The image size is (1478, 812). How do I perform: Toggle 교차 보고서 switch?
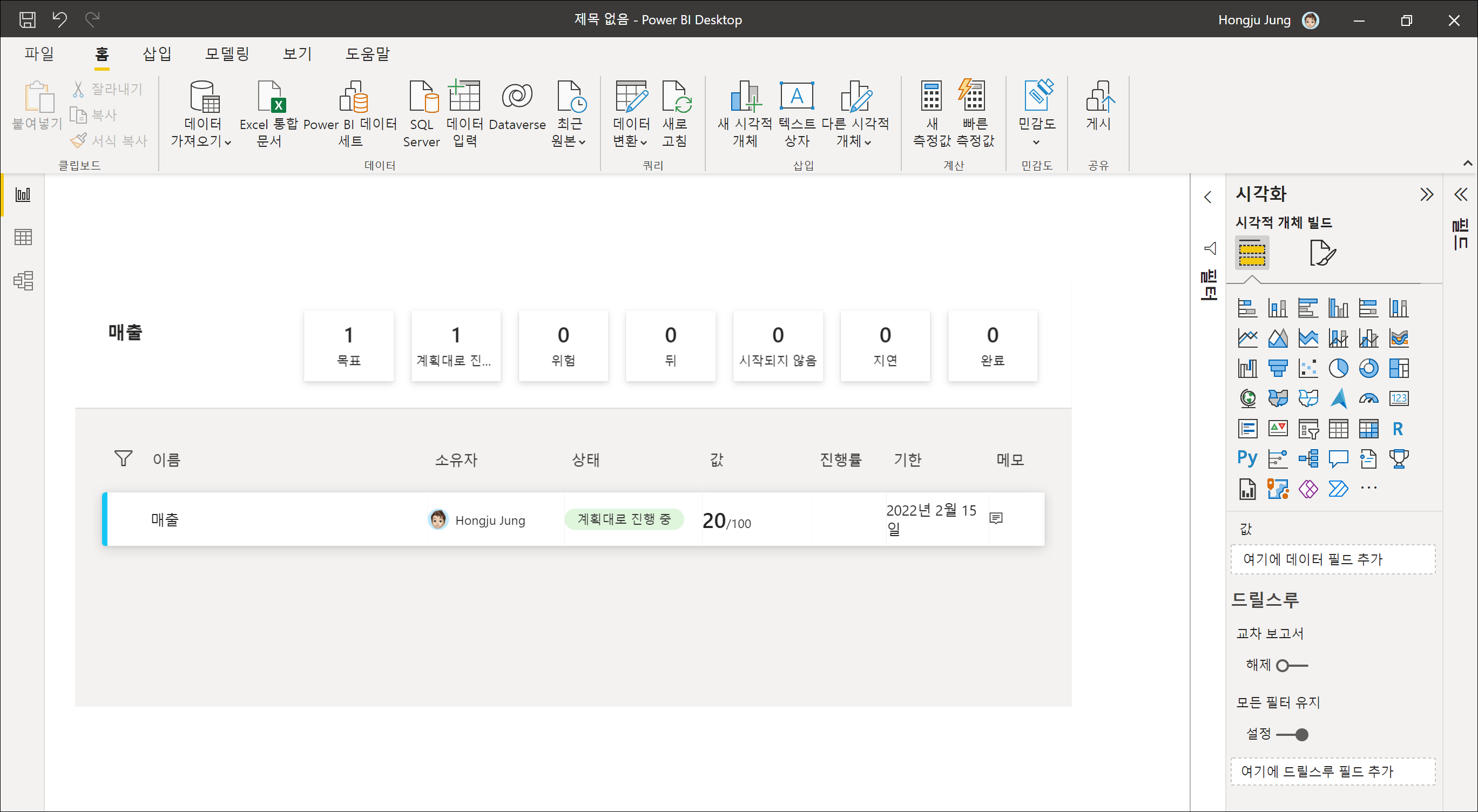(x=1292, y=666)
